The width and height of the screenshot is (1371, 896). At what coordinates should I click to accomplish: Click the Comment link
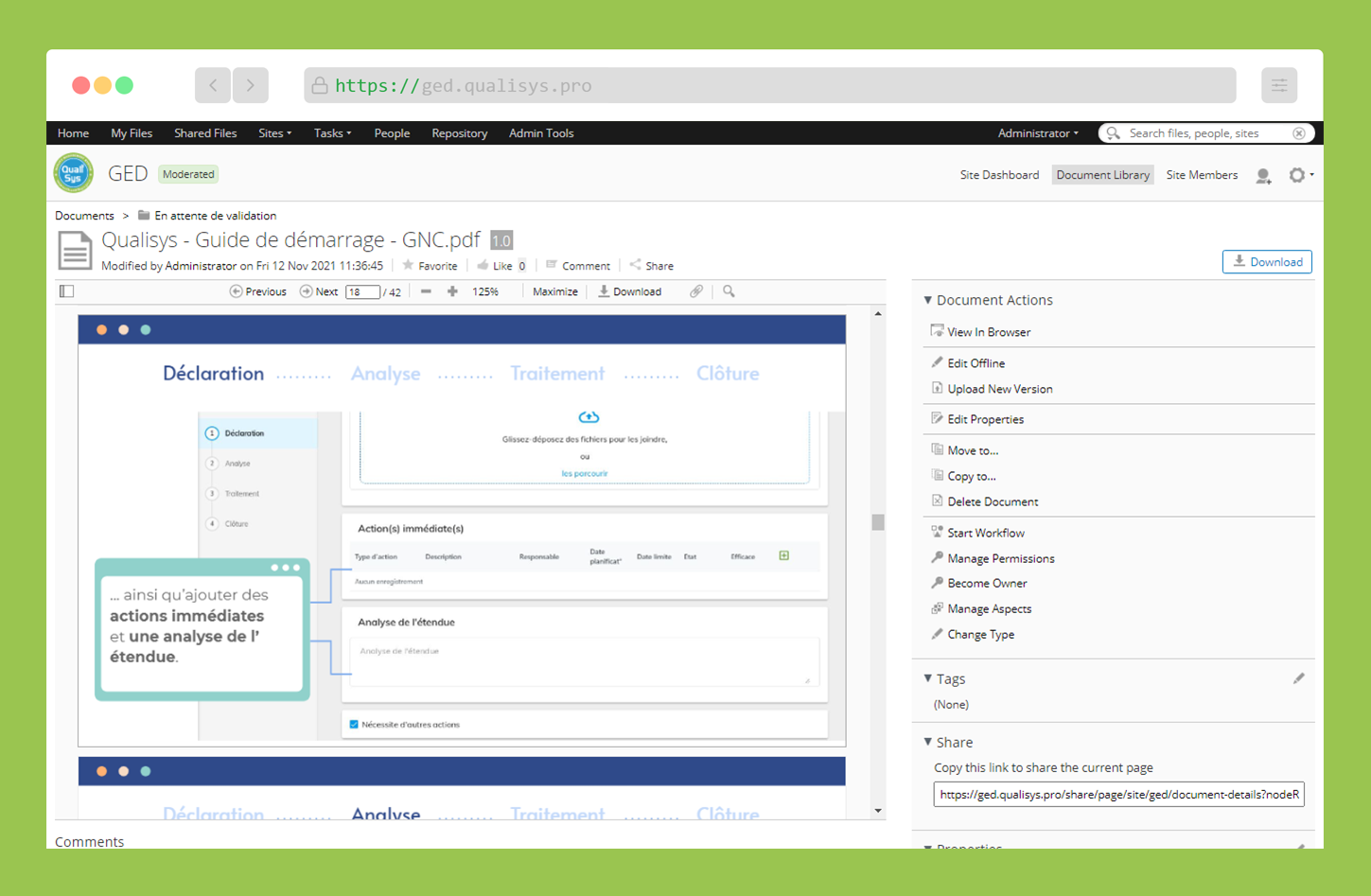(x=578, y=266)
